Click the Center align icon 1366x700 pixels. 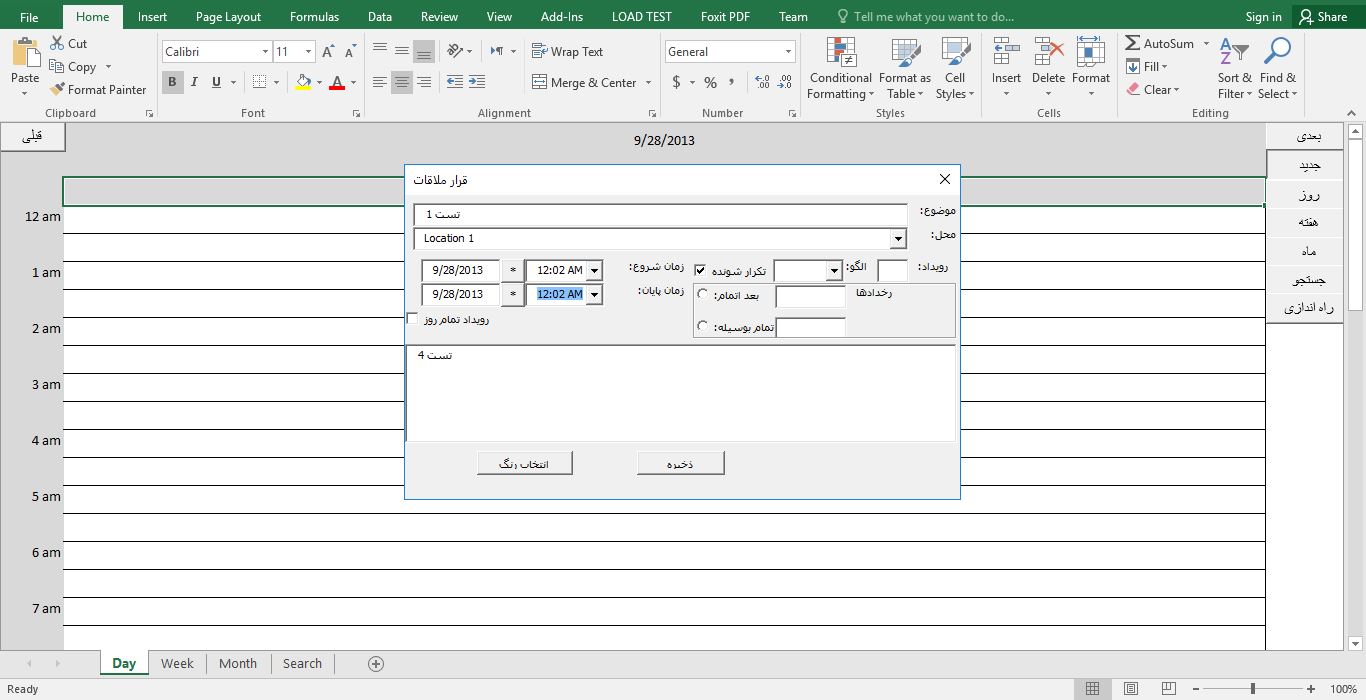(x=402, y=82)
